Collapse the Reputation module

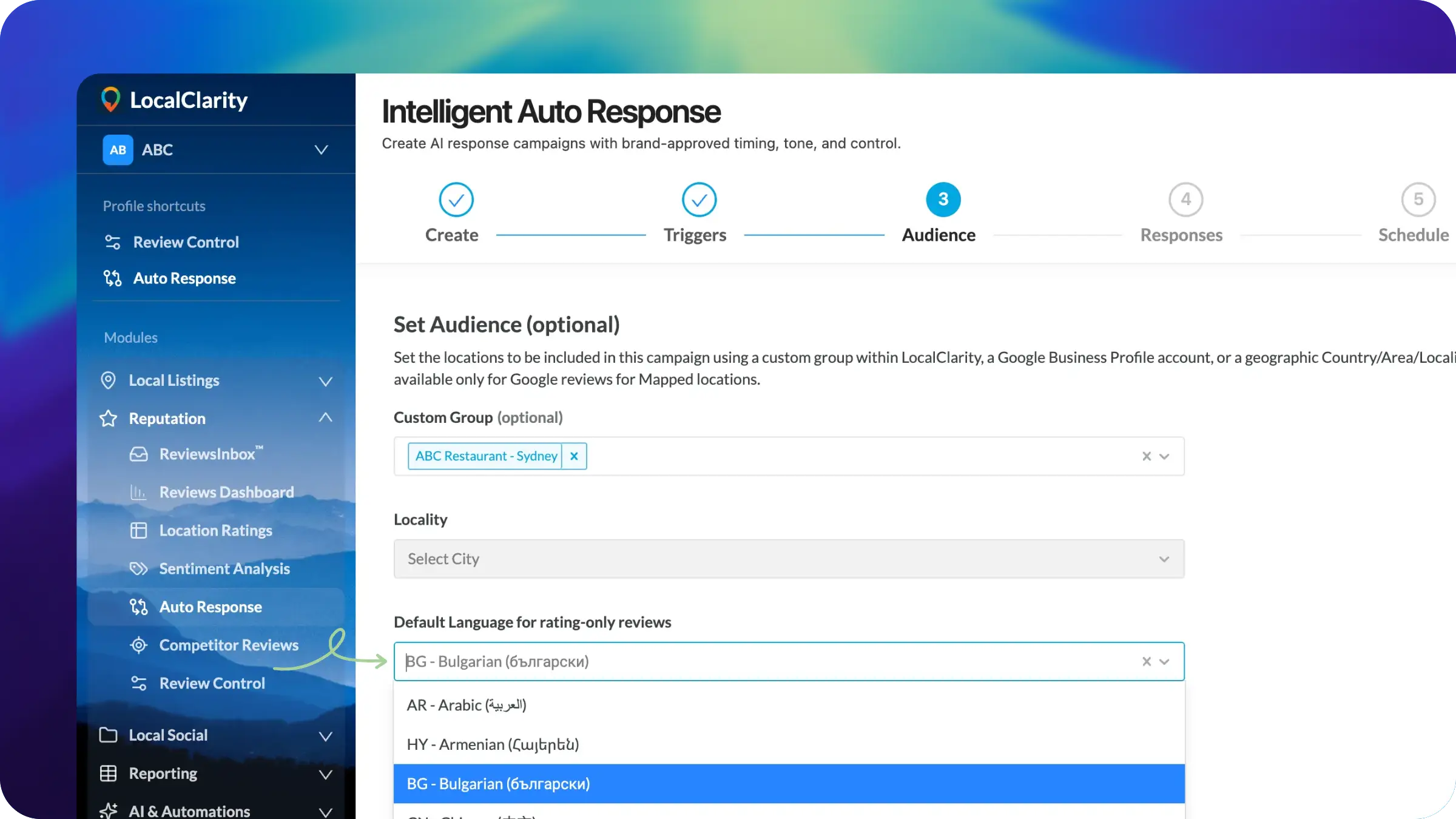tap(326, 418)
